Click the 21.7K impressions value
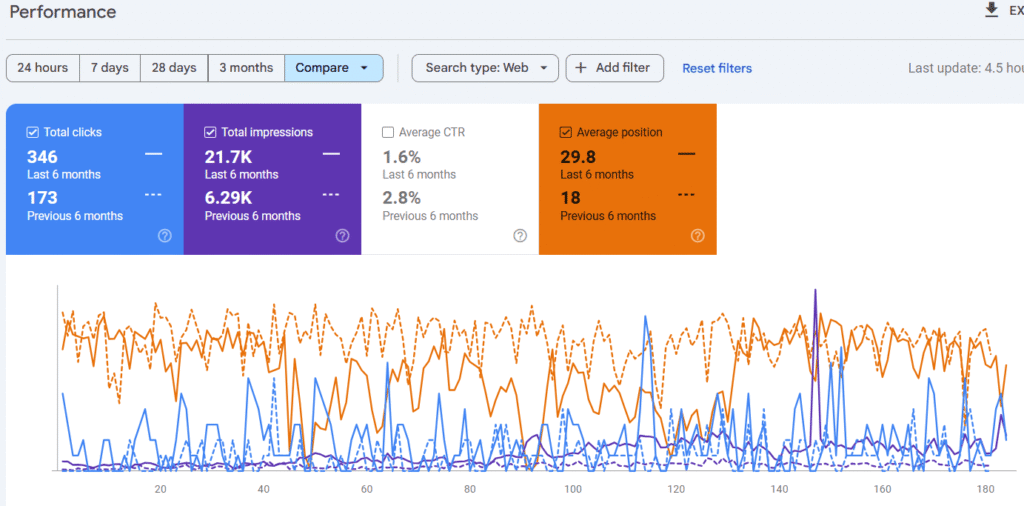Image resolution: width=1024 pixels, height=506 pixels. tap(229, 157)
